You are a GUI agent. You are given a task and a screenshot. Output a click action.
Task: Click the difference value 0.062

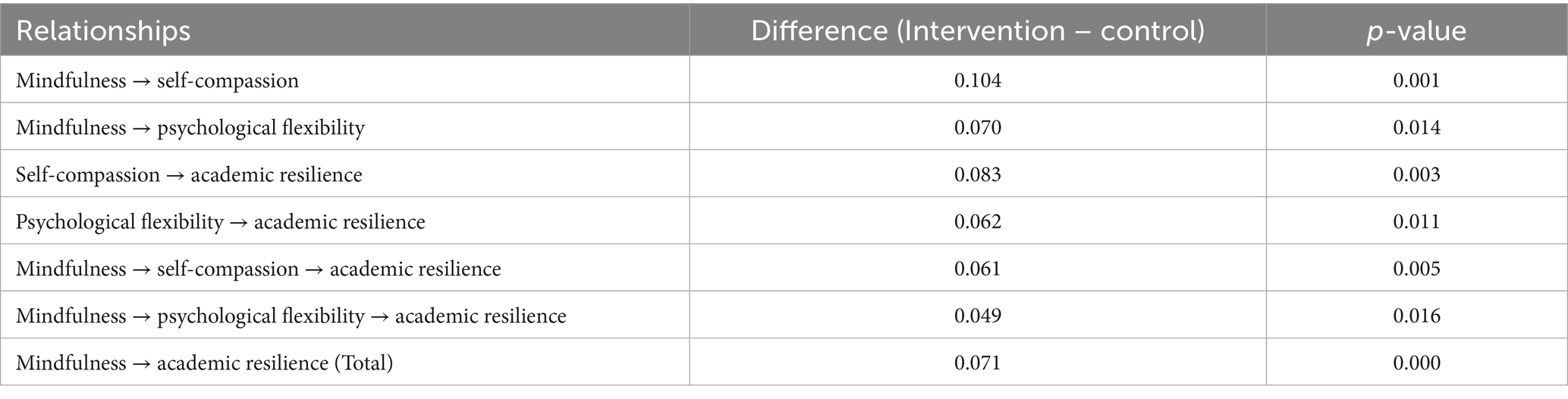click(977, 221)
